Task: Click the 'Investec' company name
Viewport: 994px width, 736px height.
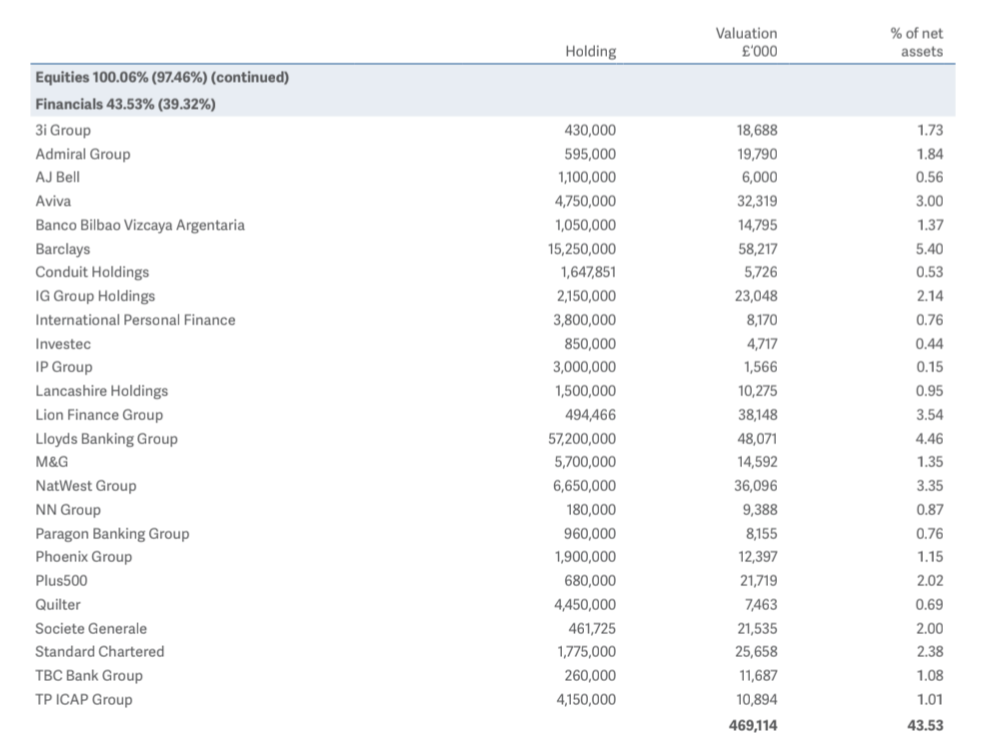Action: pyautogui.click(x=63, y=344)
